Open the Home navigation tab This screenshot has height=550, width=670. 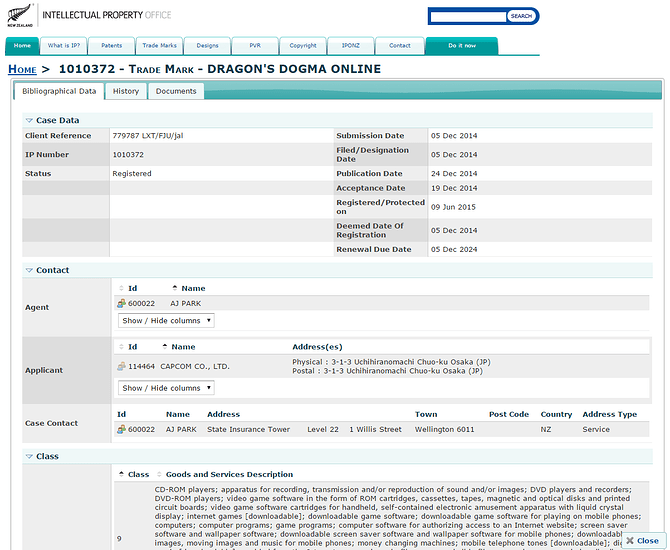22,46
